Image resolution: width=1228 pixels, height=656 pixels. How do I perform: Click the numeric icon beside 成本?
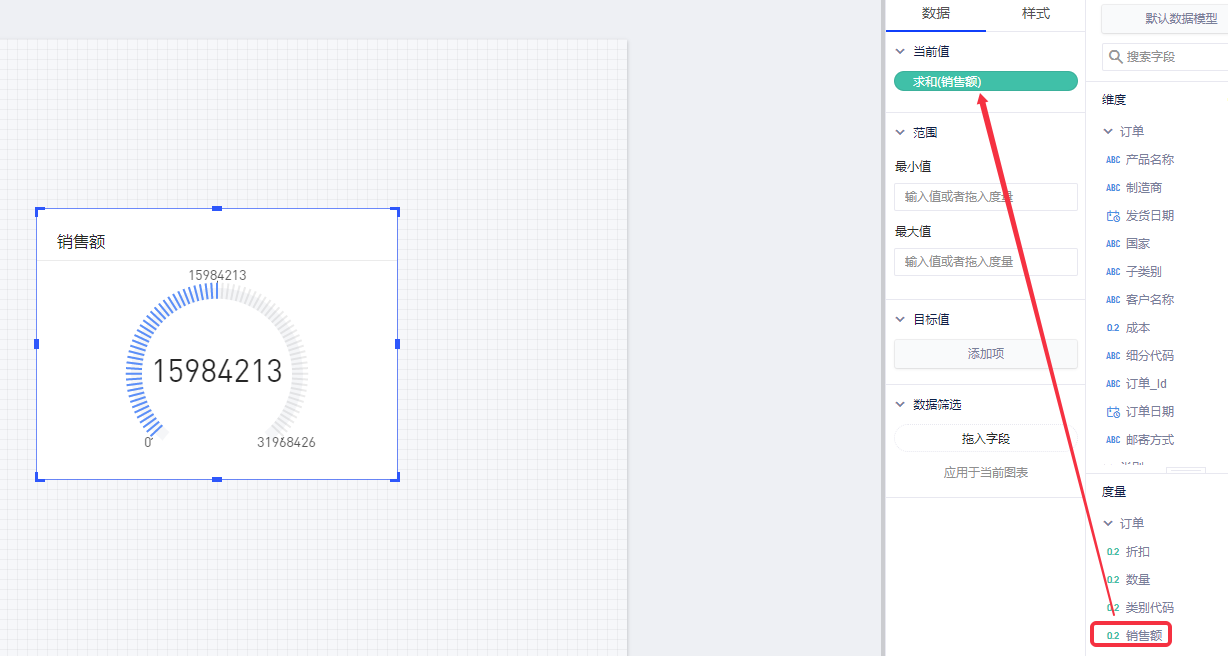pos(1113,328)
